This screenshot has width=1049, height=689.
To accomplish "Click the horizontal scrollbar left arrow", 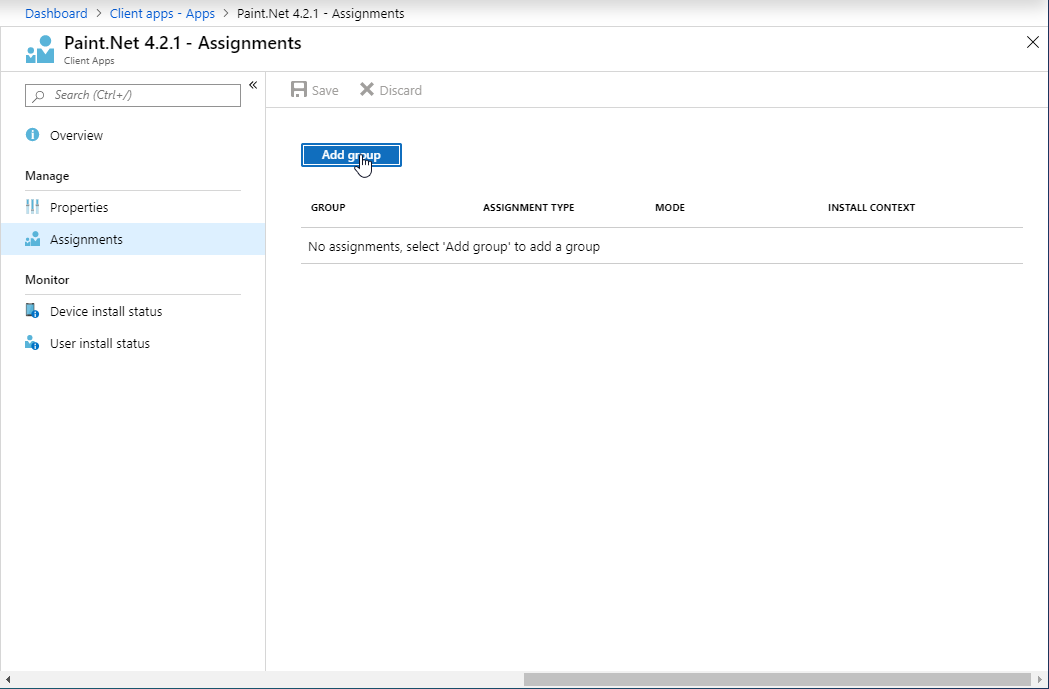I will tap(9, 680).
